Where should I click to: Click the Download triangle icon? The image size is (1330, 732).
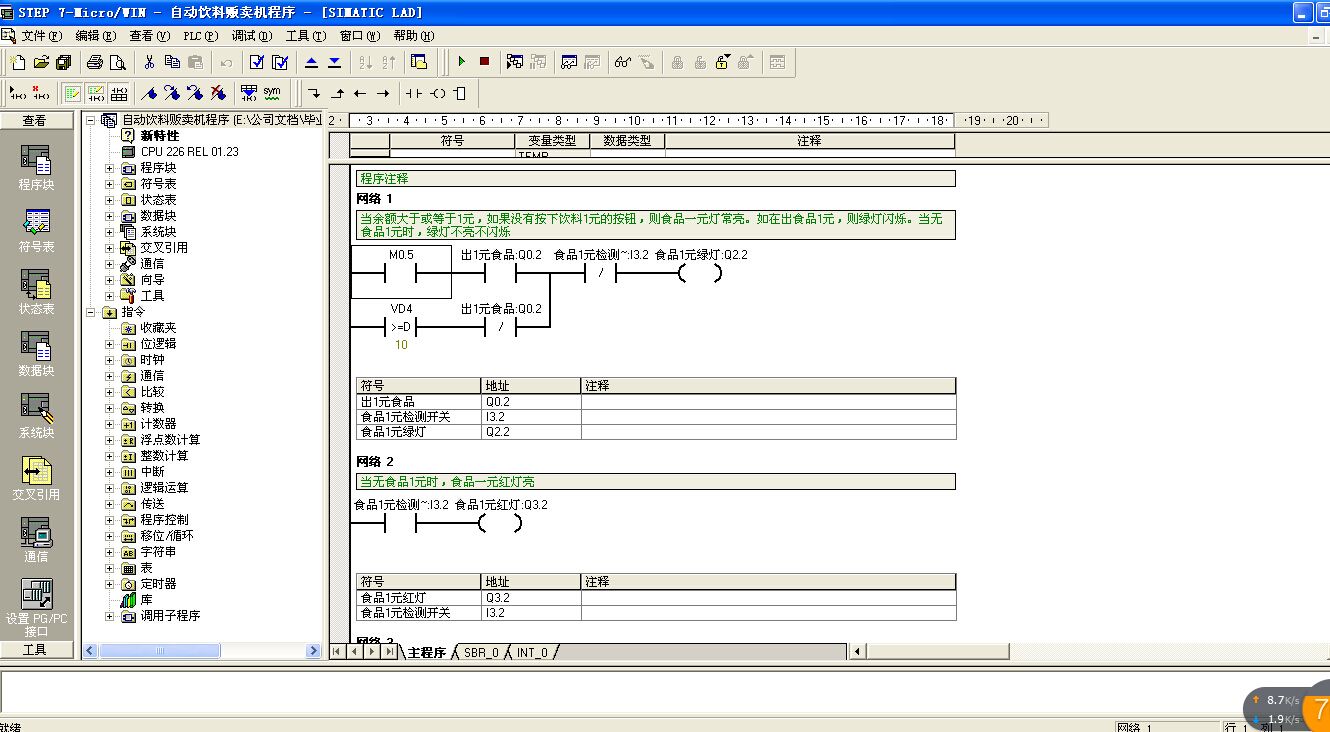[x=334, y=62]
